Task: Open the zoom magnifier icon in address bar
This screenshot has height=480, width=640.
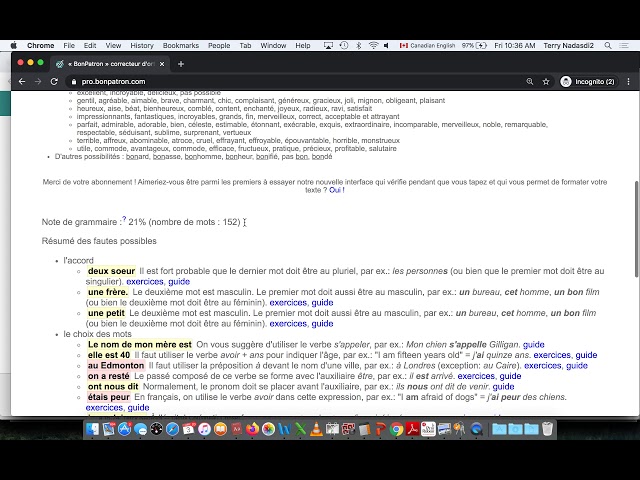Action: click(x=529, y=81)
